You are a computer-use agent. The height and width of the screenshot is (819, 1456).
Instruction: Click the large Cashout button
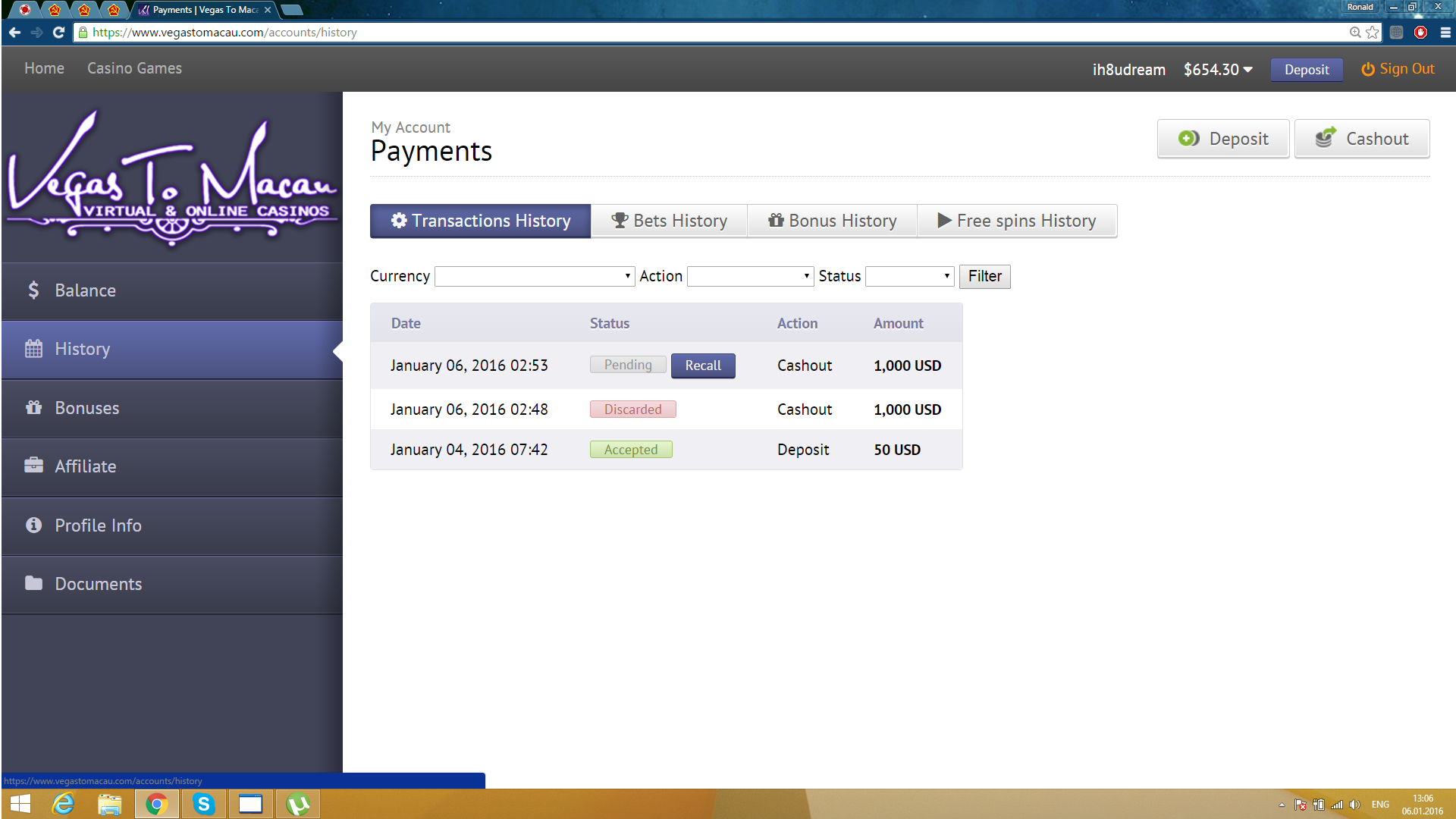pos(1362,139)
